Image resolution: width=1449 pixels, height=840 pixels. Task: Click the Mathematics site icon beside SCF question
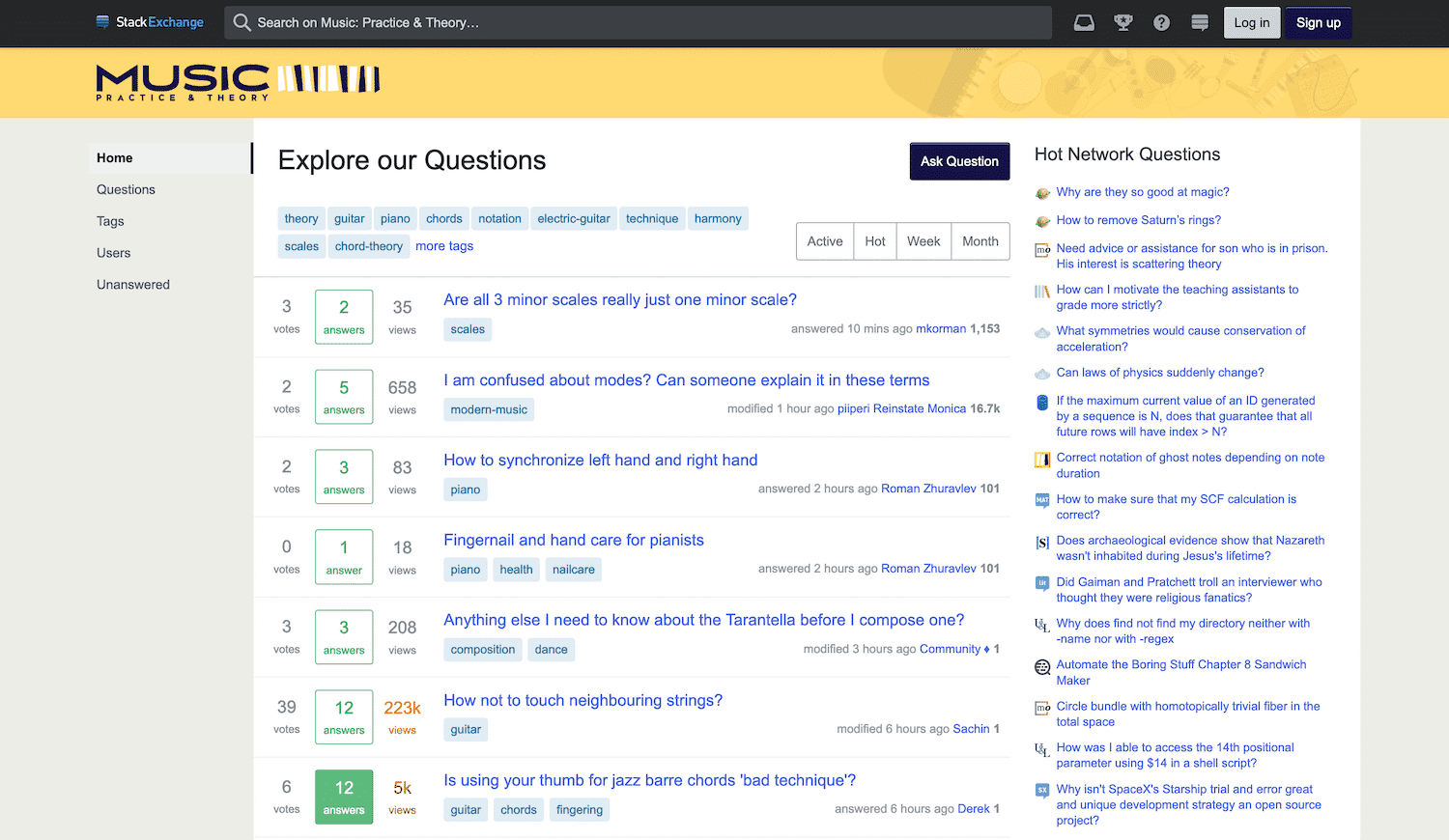(1041, 501)
